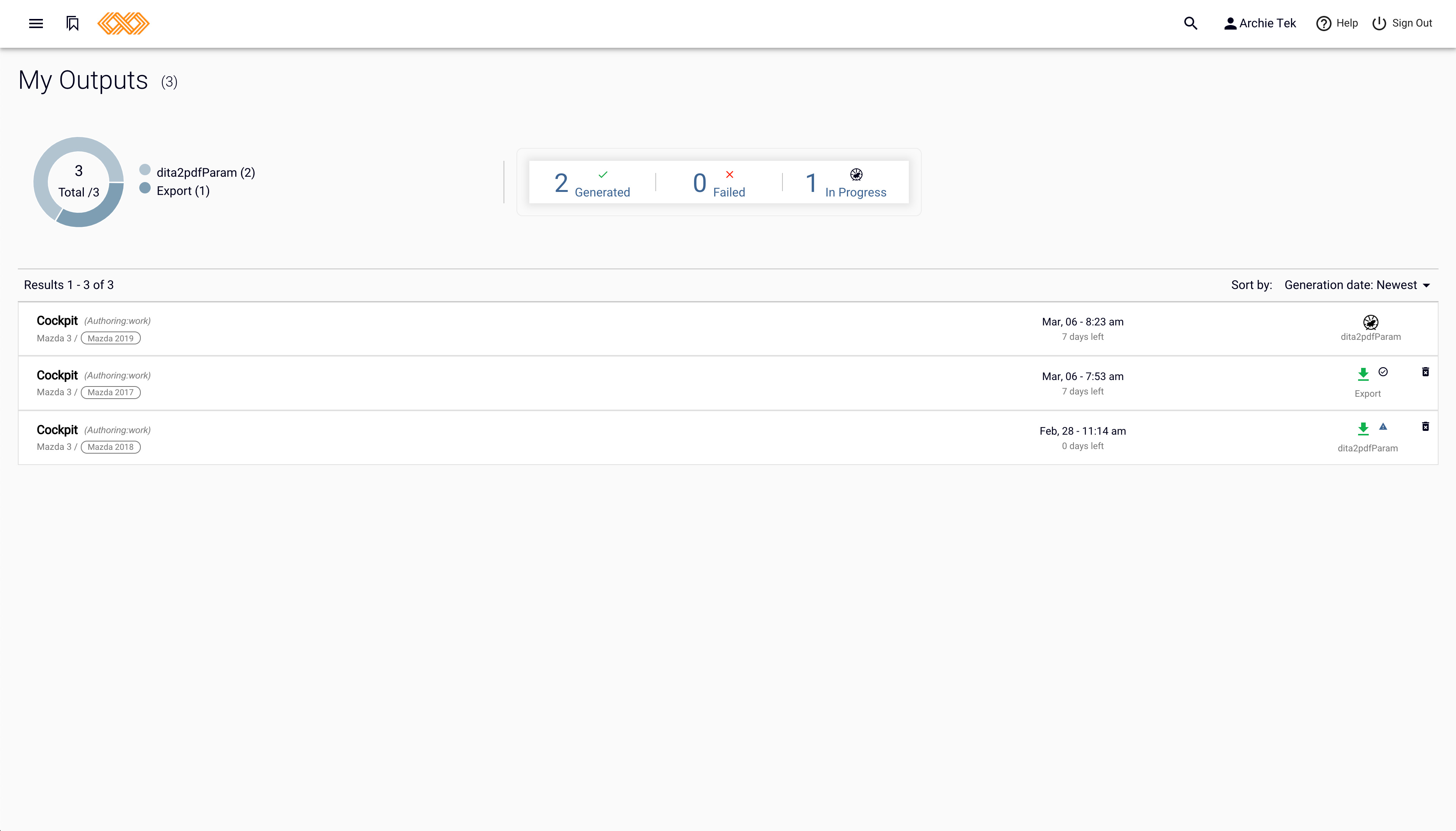Click the Help question mark link
This screenshot has height=831, width=1456.
pyautogui.click(x=1337, y=24)
